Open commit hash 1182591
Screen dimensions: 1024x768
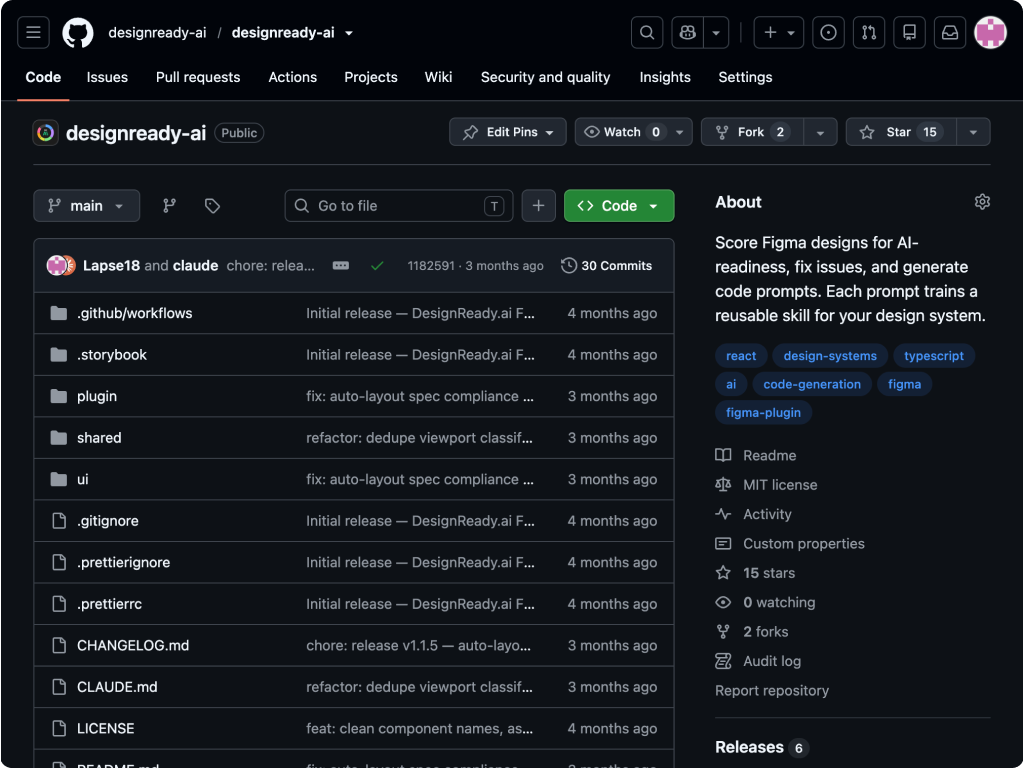point(431,266)
